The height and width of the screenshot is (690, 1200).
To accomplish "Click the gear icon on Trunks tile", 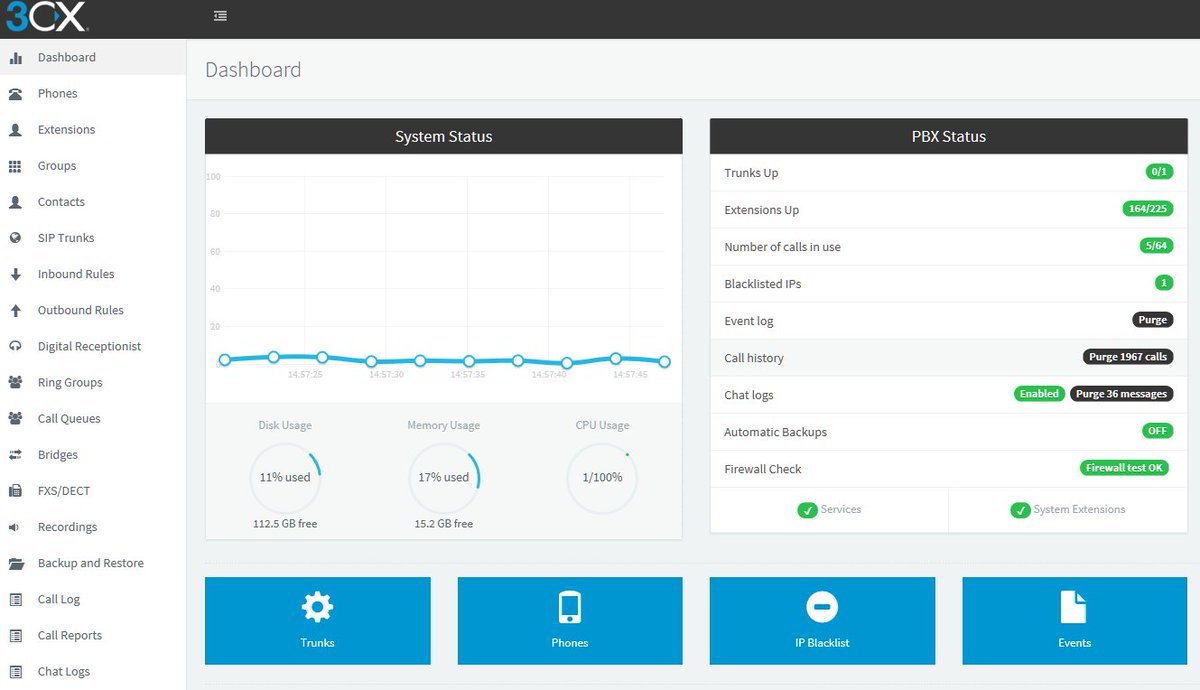I will pos(317,606).
